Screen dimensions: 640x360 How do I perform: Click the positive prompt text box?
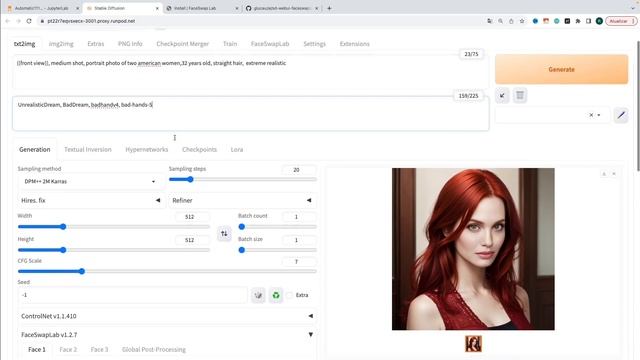(x=250, y=72)
